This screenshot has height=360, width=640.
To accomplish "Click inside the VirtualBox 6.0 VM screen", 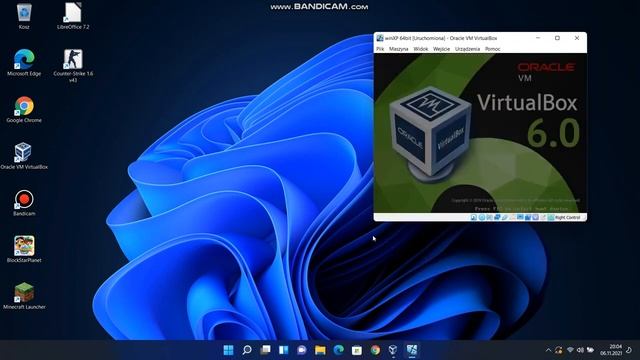I will point(480,133).
